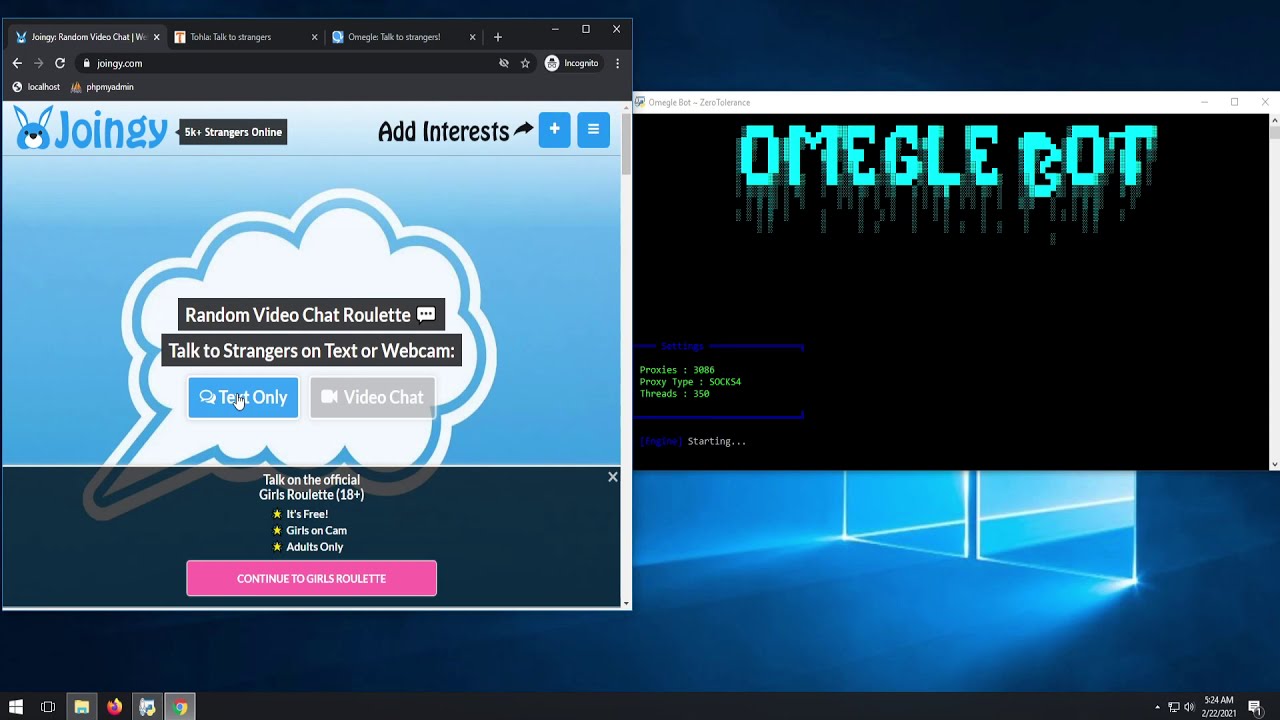Open the network icon in system tray
Image resolution: width=1280 pixels, height=720 pixels.
[x=1174, y=707]
